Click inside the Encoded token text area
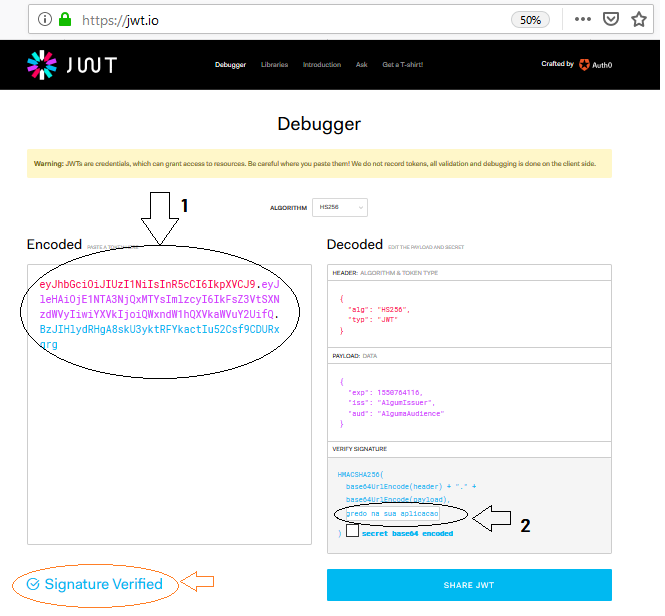Image resolution: width=665 pixels, height=616 pixels. pos(169,404)
